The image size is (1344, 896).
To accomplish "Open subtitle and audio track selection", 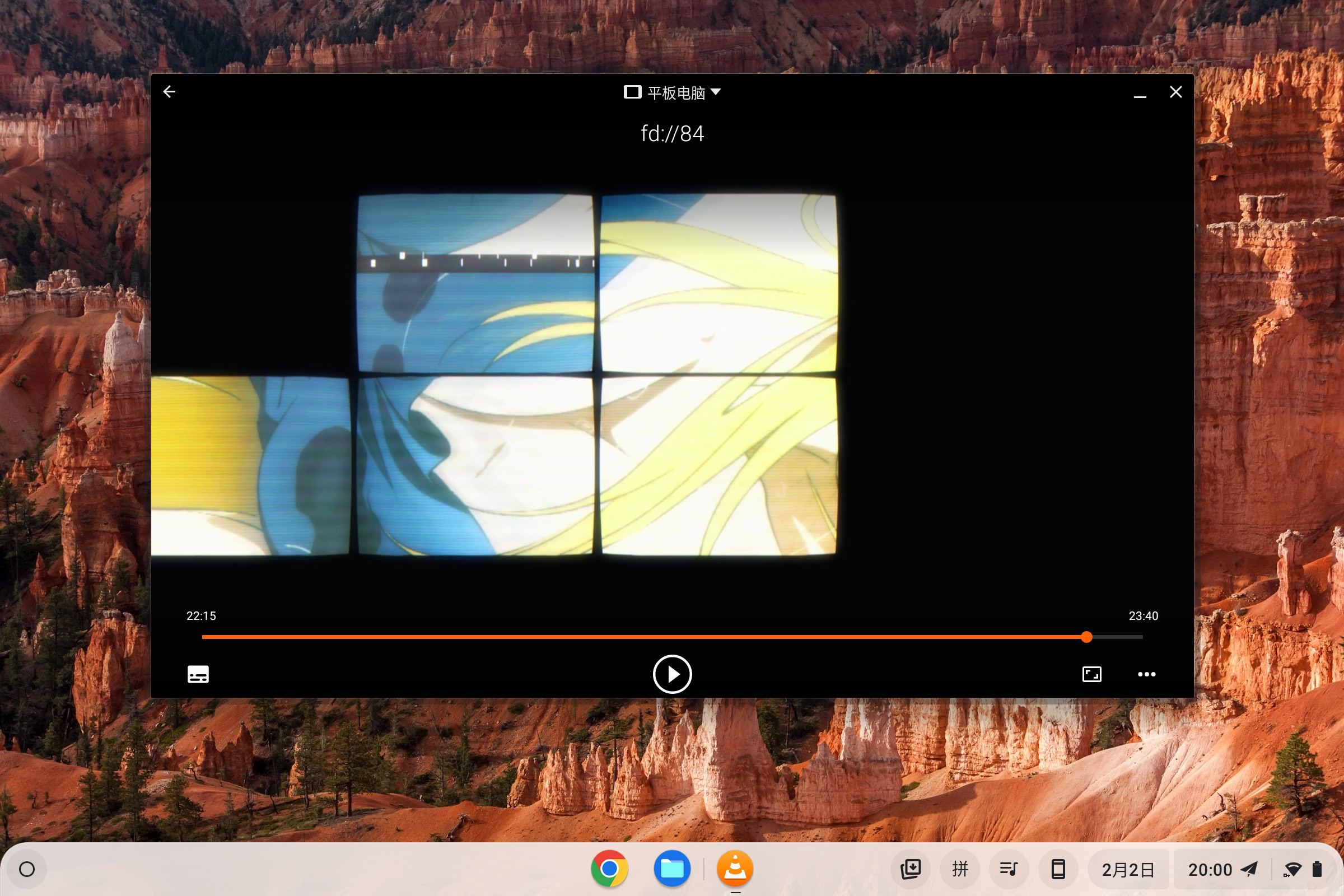I will 198,674.
